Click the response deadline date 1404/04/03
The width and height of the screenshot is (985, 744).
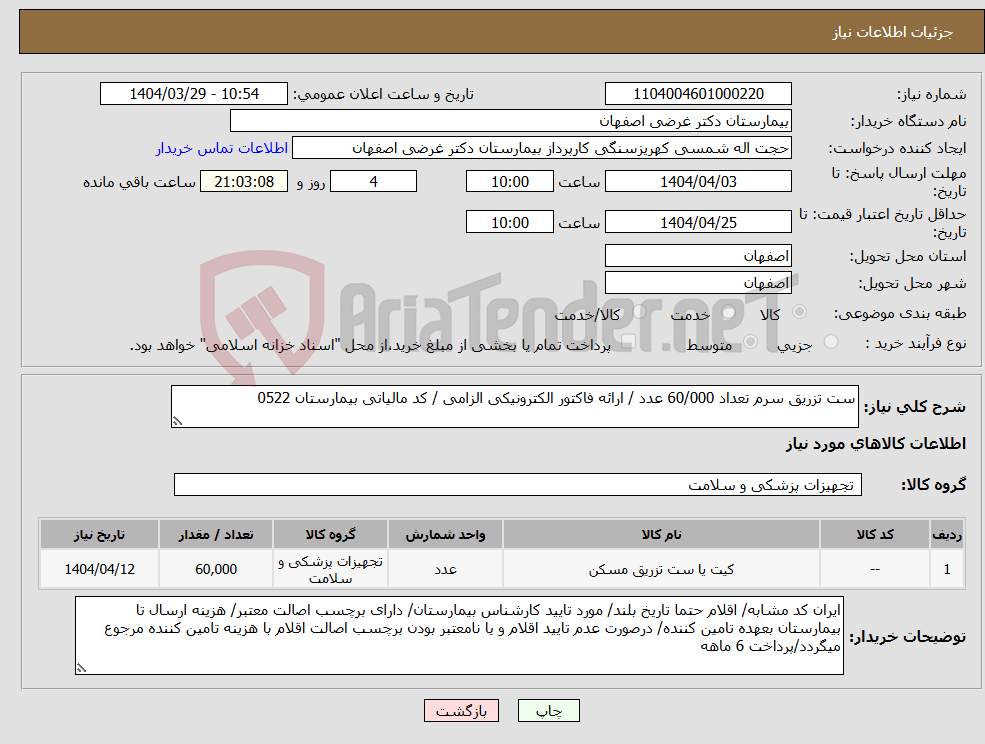[698, 182]
